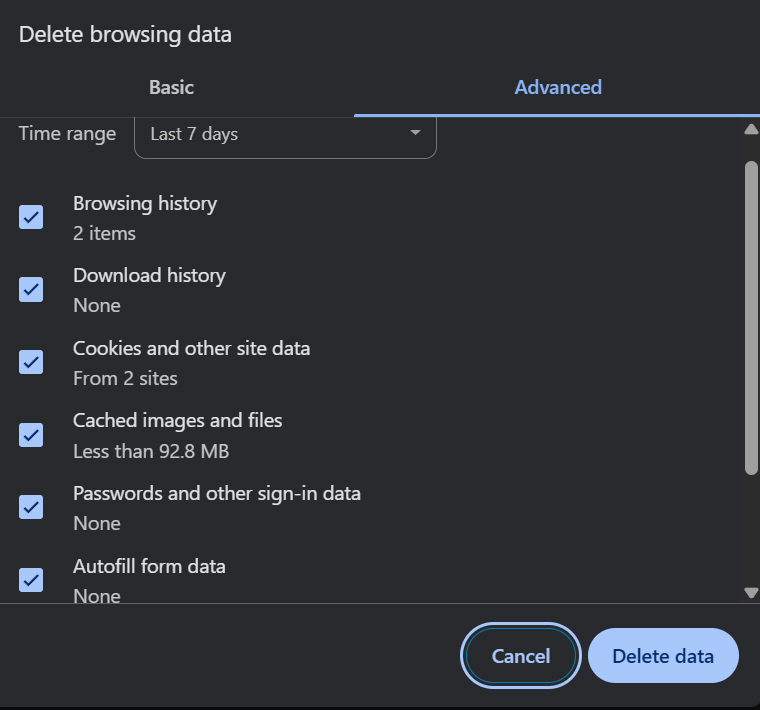Viewport: 760px width, 710px height.
Task: Click the "Less than 92.8 MB" text
Action: (x=151, y=451)
